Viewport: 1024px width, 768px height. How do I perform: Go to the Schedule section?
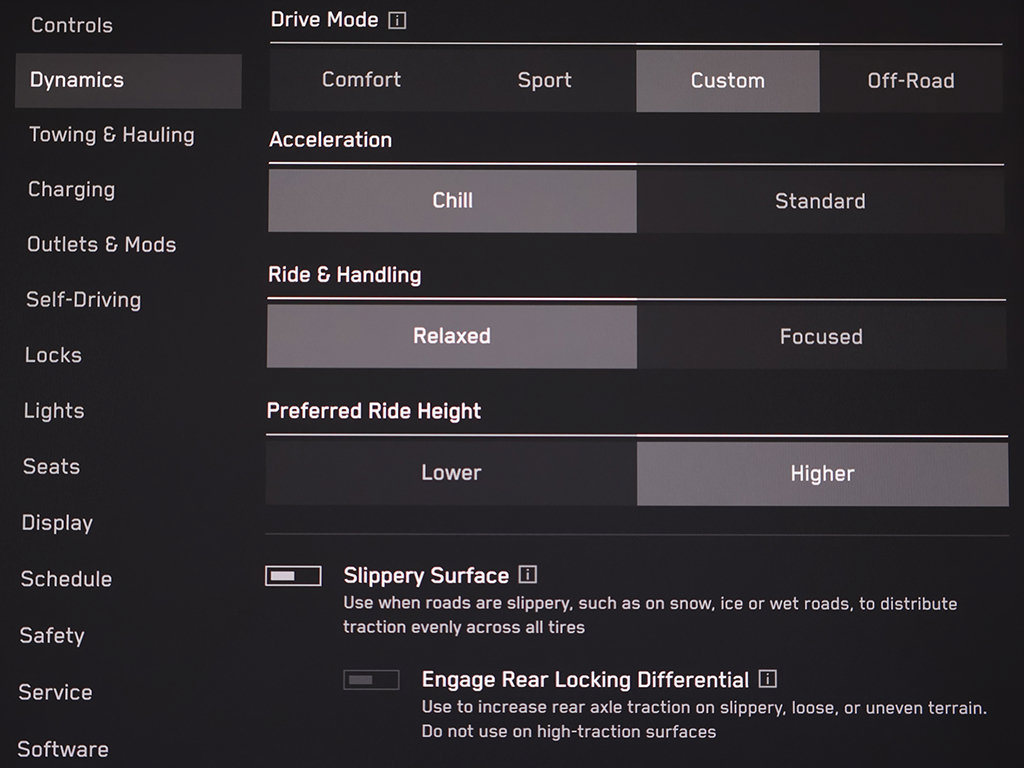point(67,579)
